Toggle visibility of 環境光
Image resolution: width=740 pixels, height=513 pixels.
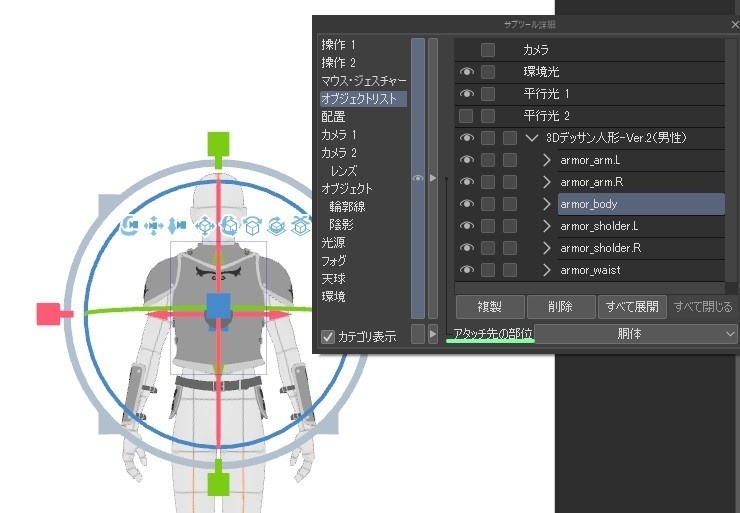point(466,71)
